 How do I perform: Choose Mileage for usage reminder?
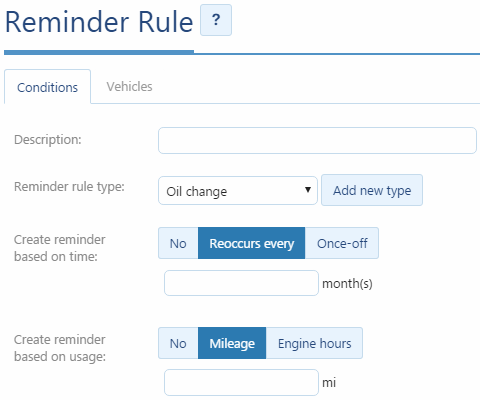(232, 343)
